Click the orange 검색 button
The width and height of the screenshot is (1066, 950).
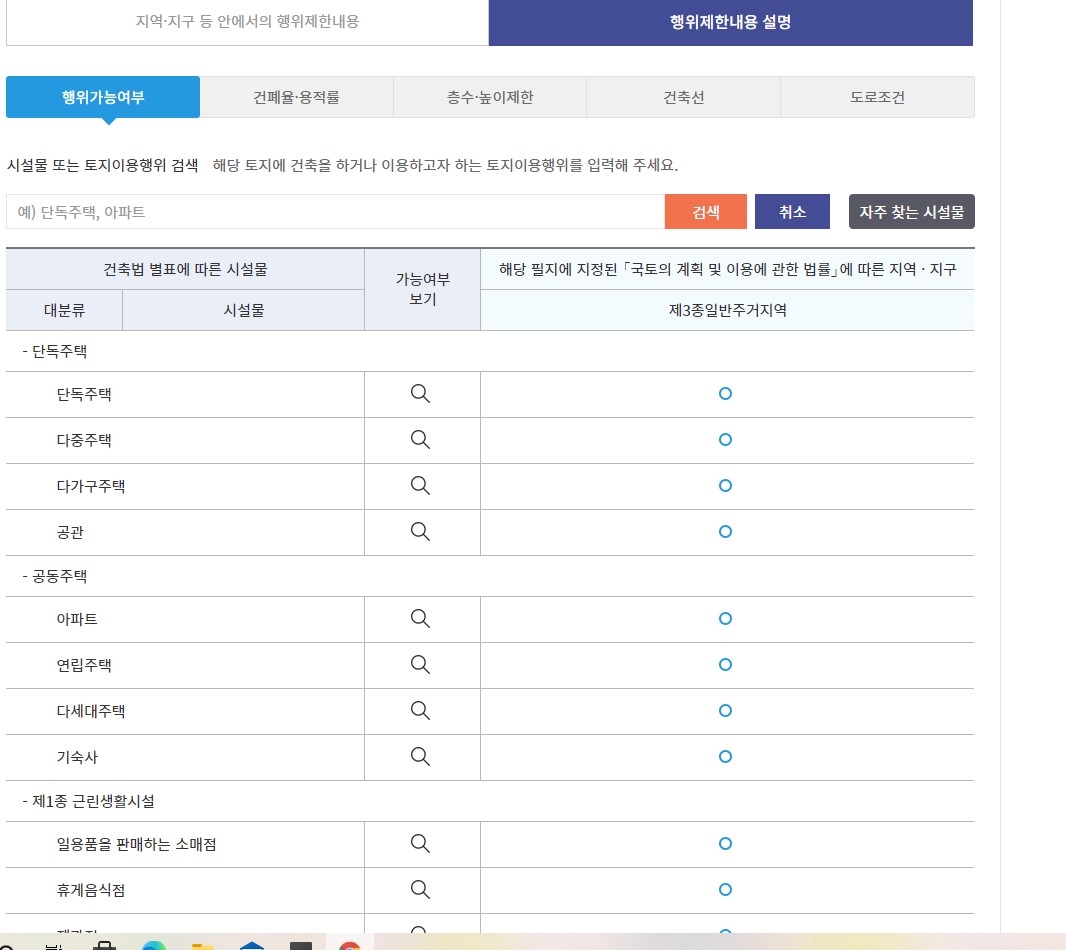pyautogui.click(x=706, y=212)
